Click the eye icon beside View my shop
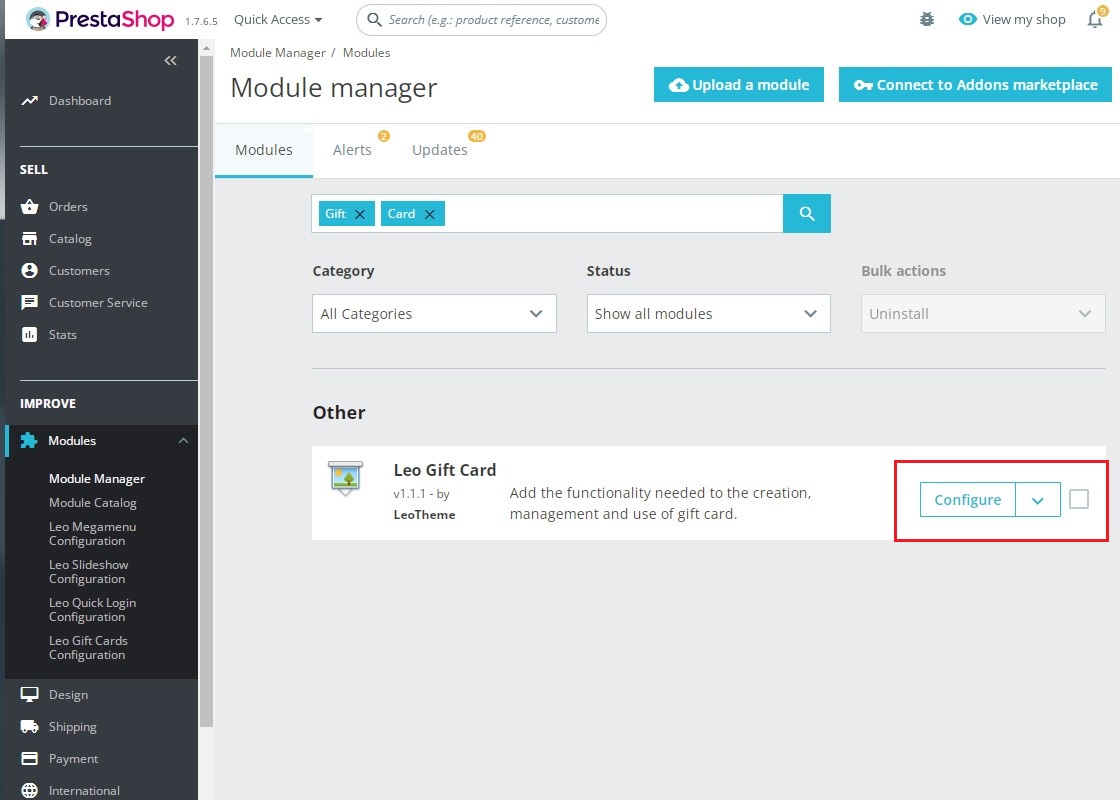The width and height of the screenshot is (1120, 800). coord(967,19)
